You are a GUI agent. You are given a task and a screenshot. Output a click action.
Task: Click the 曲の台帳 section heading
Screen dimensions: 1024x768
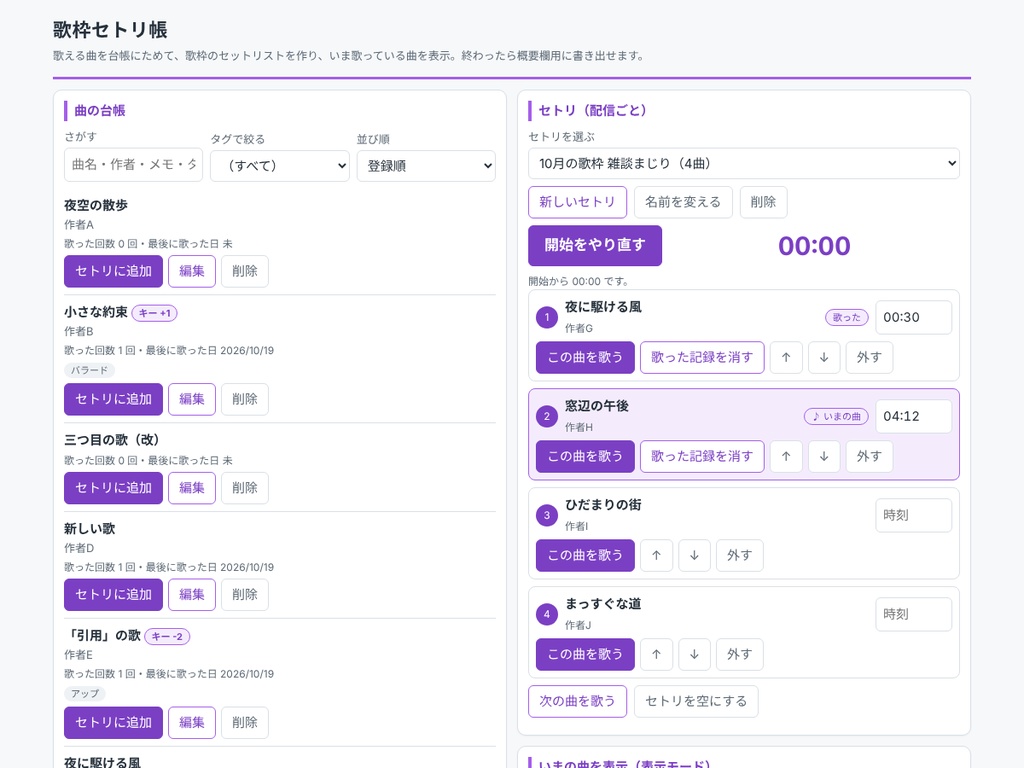100,110
